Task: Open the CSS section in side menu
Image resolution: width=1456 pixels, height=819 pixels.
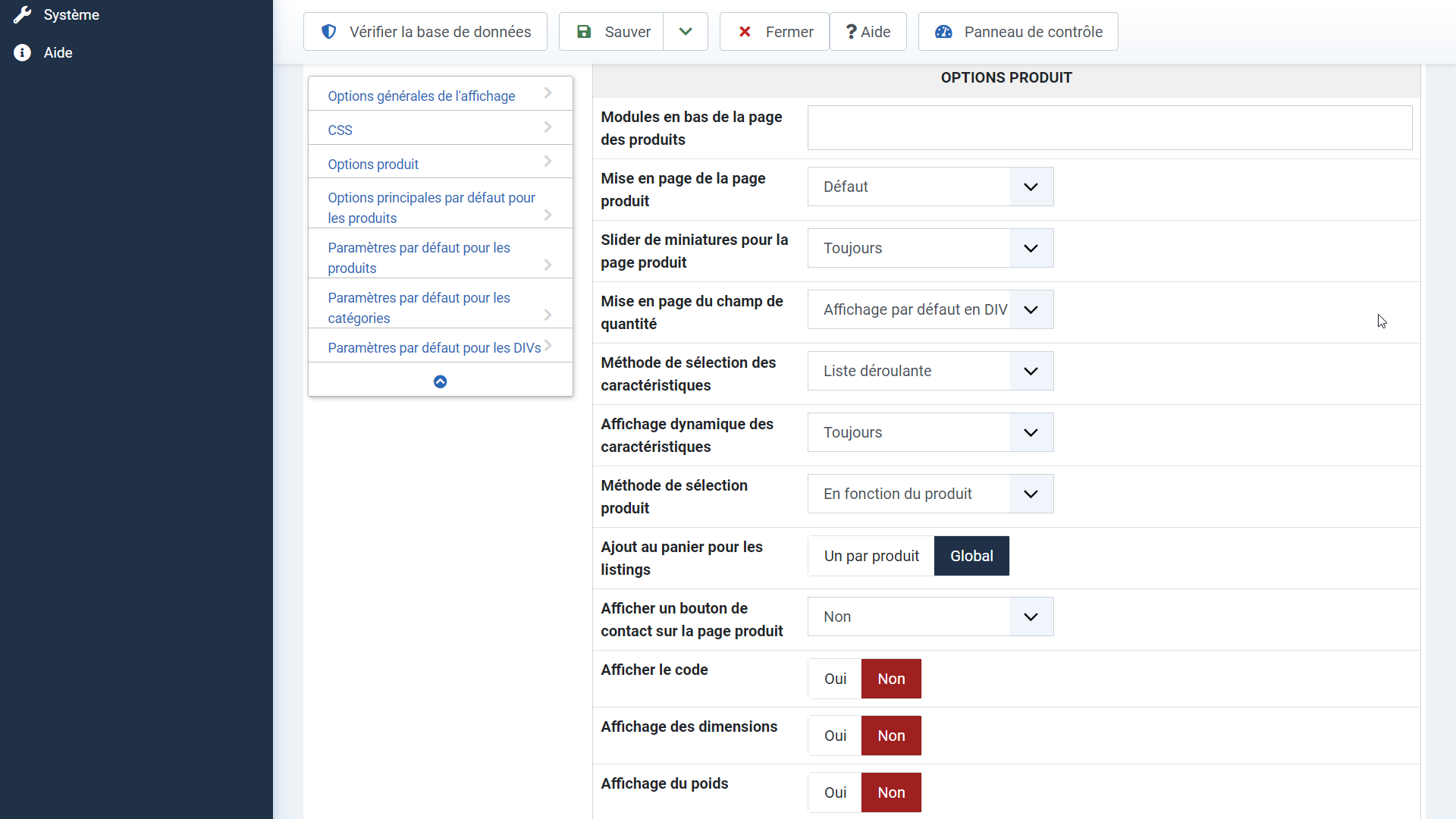Action: click(x=340, y=130)
